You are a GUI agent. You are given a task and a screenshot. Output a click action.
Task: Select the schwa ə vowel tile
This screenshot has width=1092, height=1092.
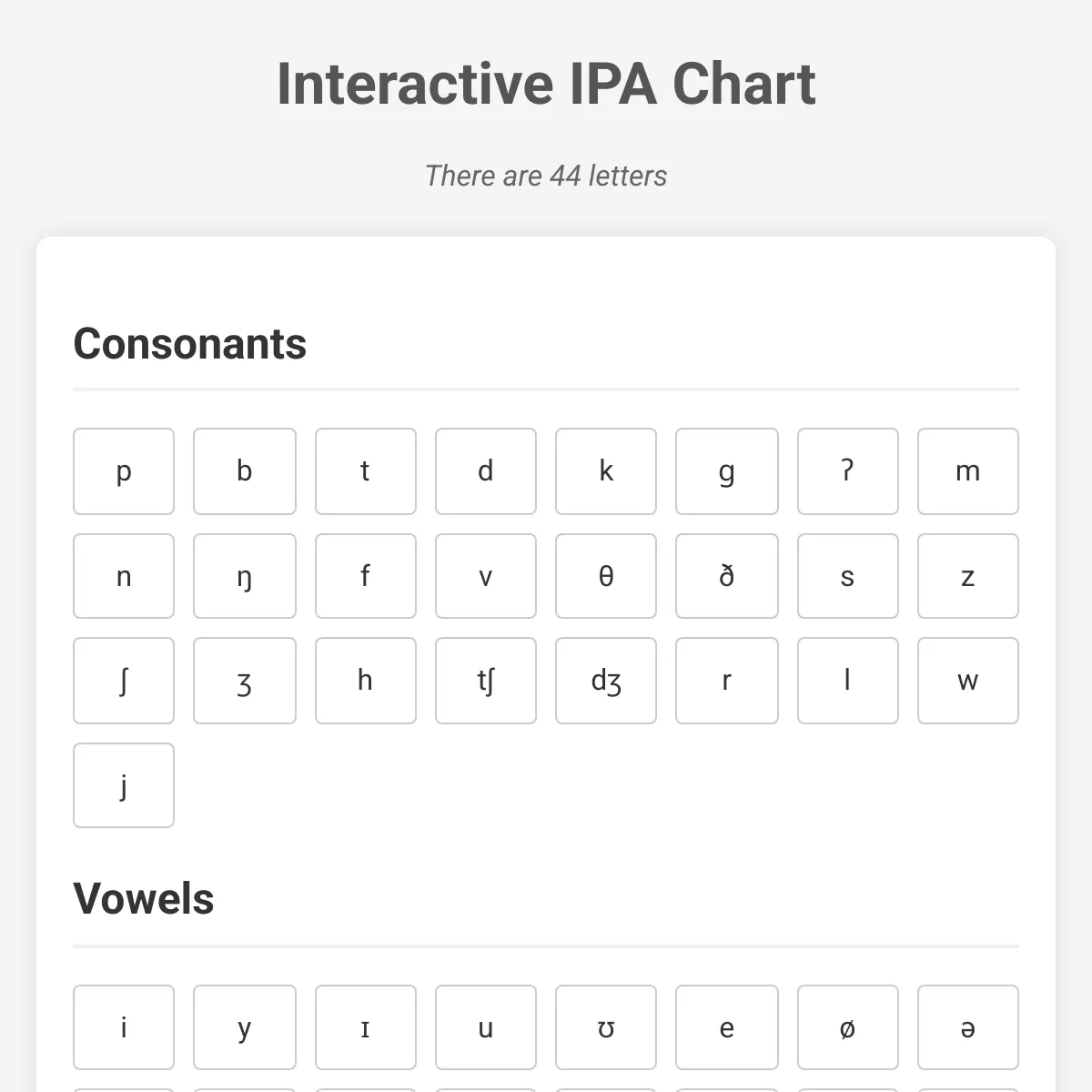(x=967, y=1027)
